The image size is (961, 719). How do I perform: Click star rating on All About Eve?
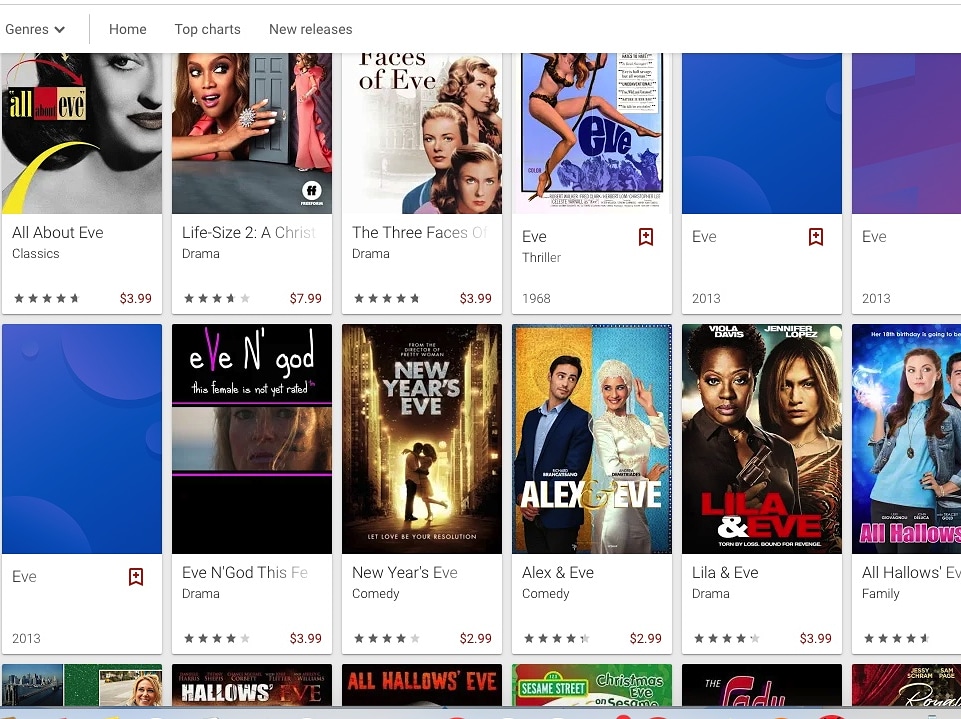[x=46, y=298]
